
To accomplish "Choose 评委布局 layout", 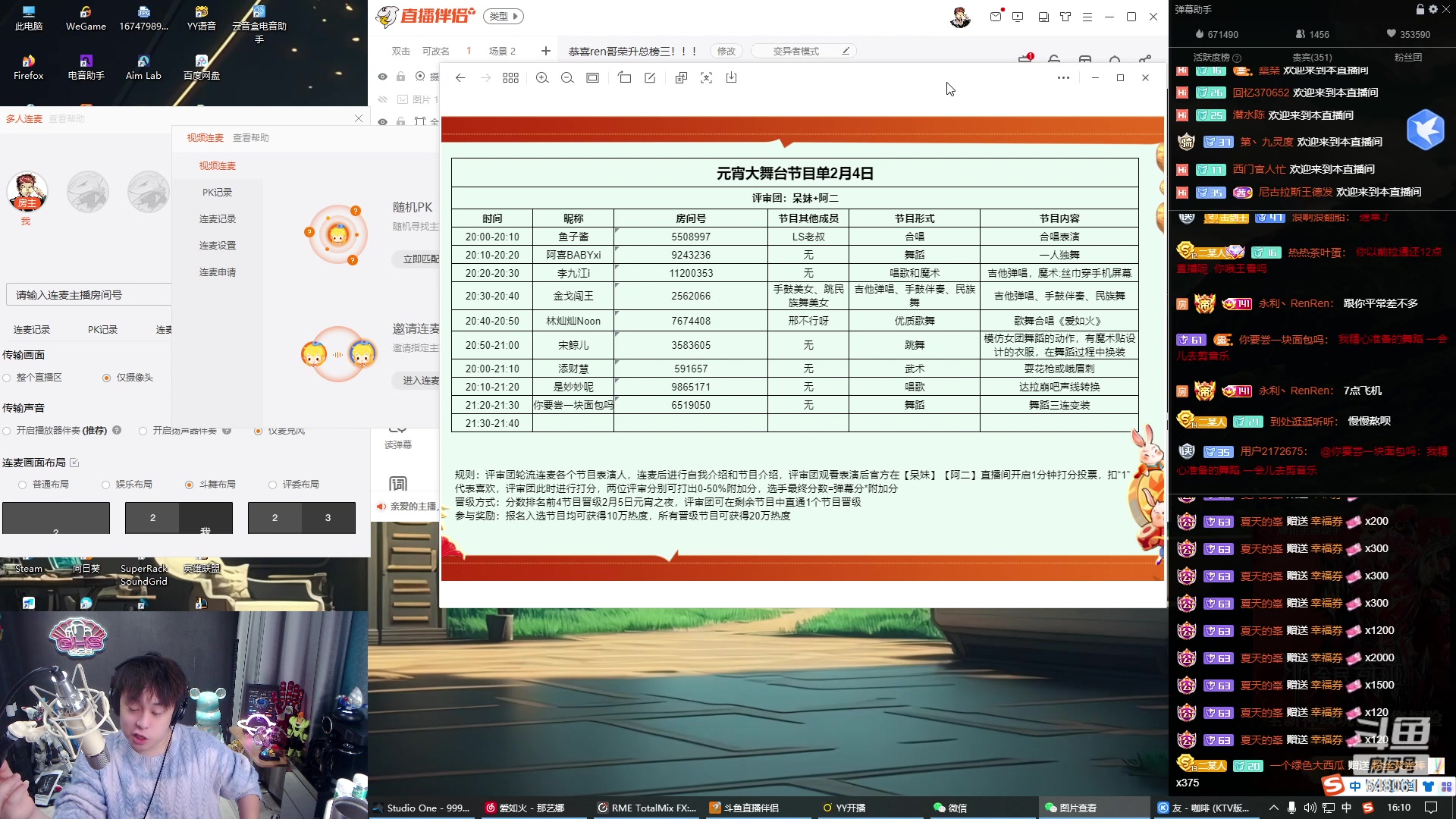I will 293,485.
